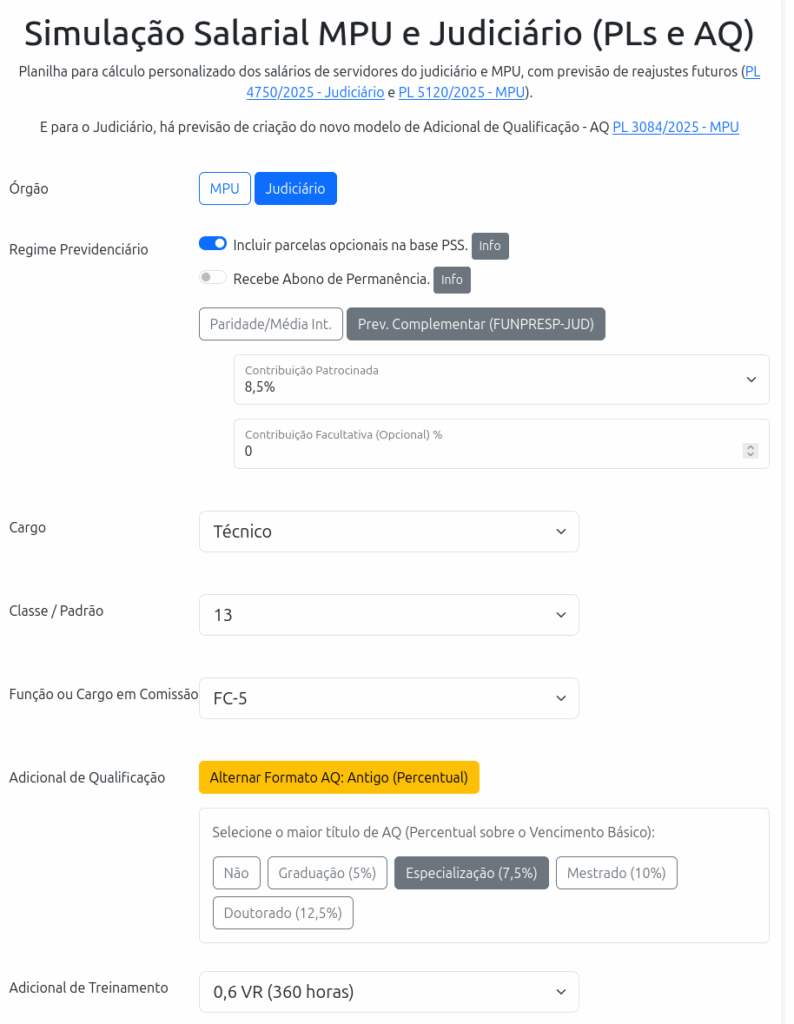Click the Contribuição Facultativa spinner arrows
The width and height of the screenshot is (794, 1024).
(x=750, y=451)
